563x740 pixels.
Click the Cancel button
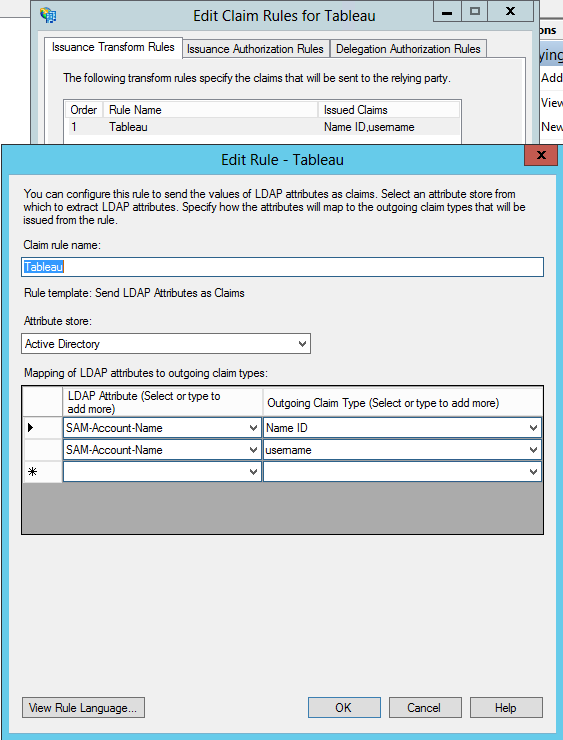point(425,707)
